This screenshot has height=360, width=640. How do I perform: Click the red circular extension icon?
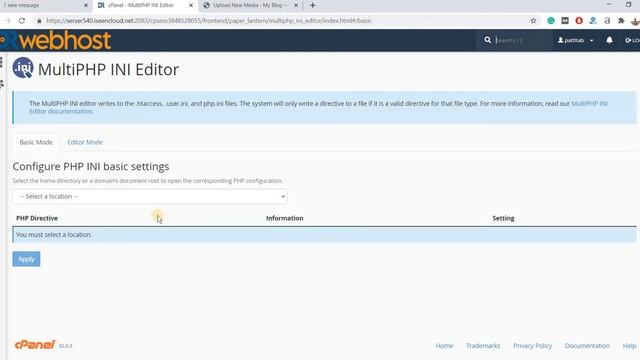[x=579, y=20]
